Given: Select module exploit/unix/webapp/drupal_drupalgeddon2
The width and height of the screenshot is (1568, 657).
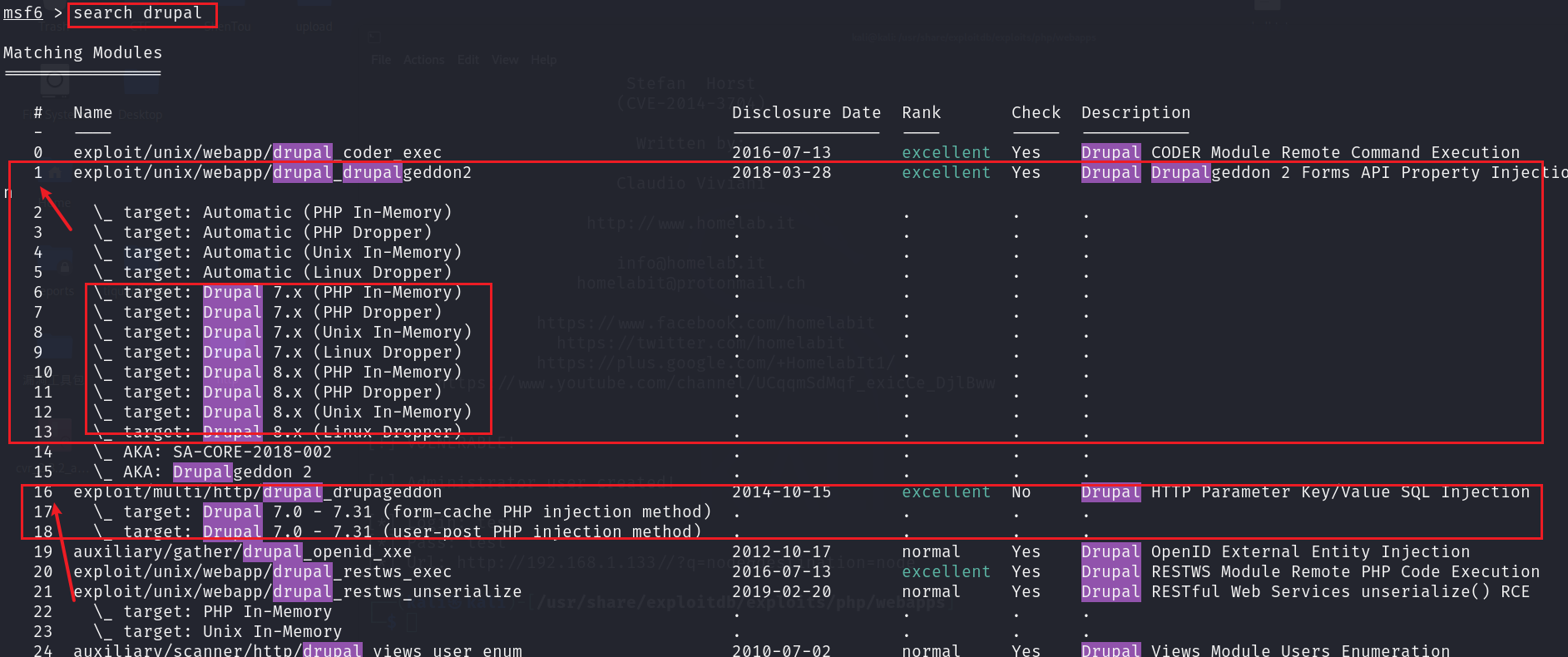Looking at the screenshot, I should pos(273,172).
